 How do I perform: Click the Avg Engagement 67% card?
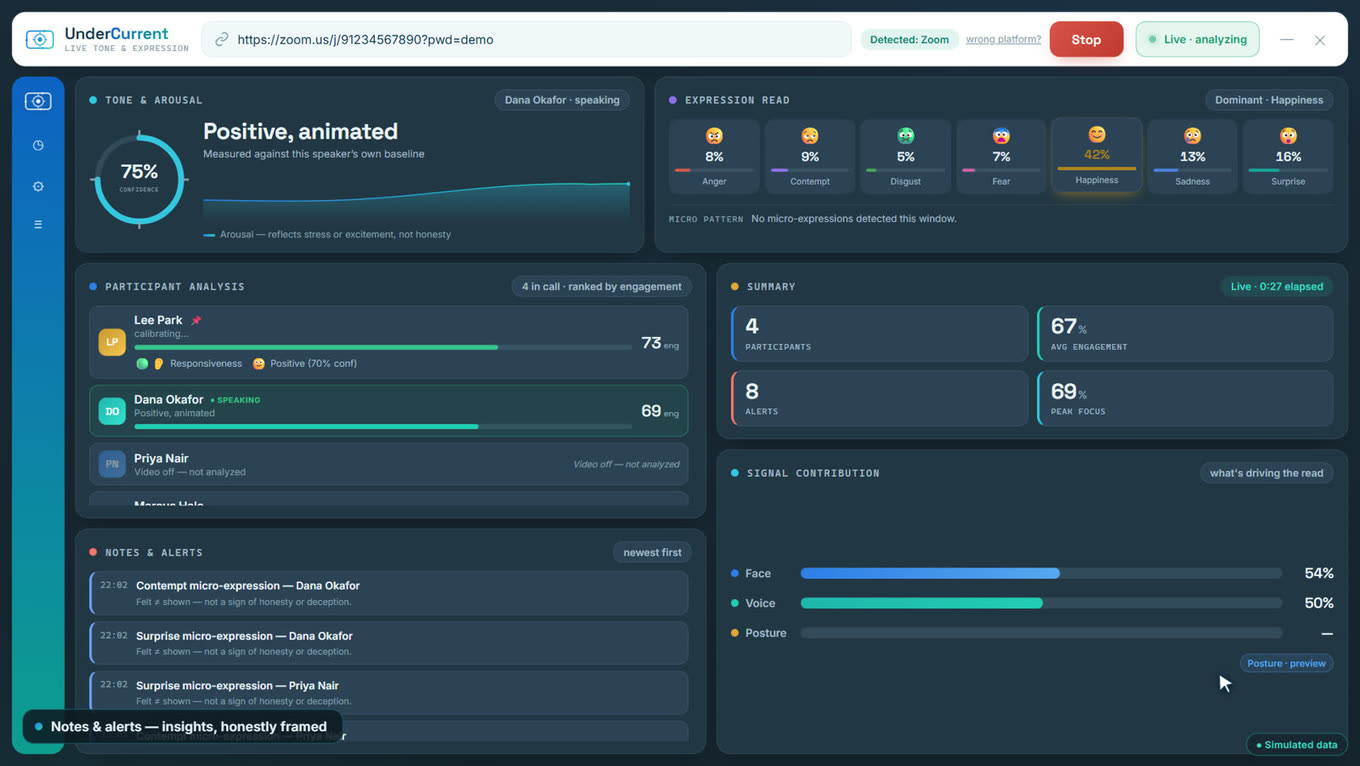coord(1185,334)
